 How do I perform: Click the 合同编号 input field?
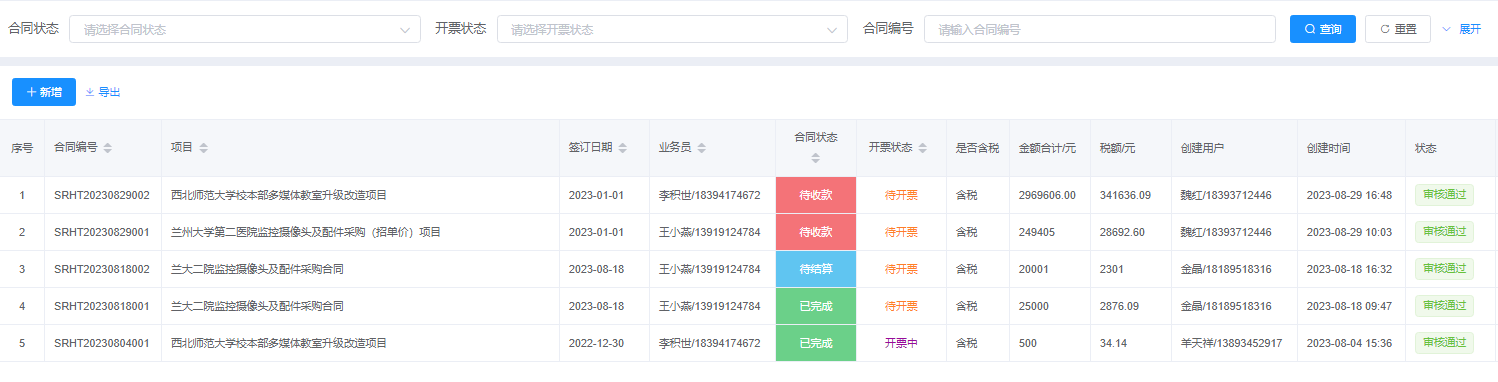point(1100,29)
